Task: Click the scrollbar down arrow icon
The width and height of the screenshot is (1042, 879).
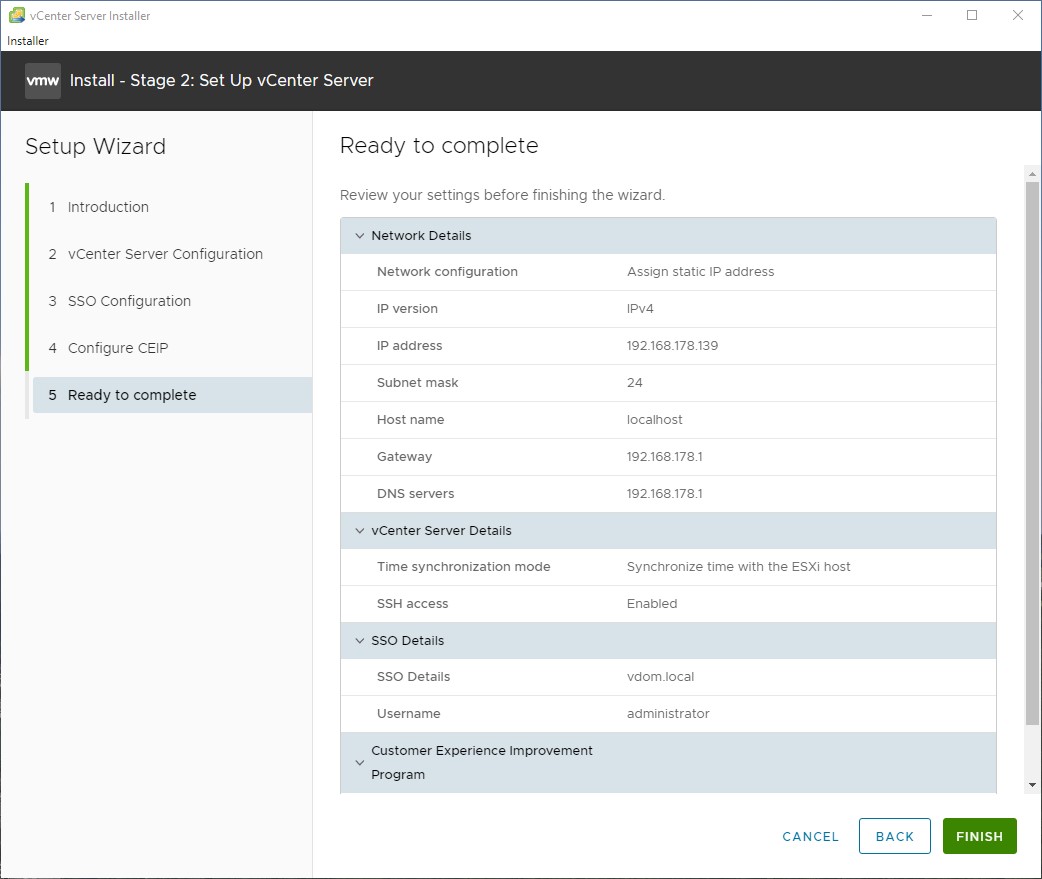Action: (x=1031, y=783)
